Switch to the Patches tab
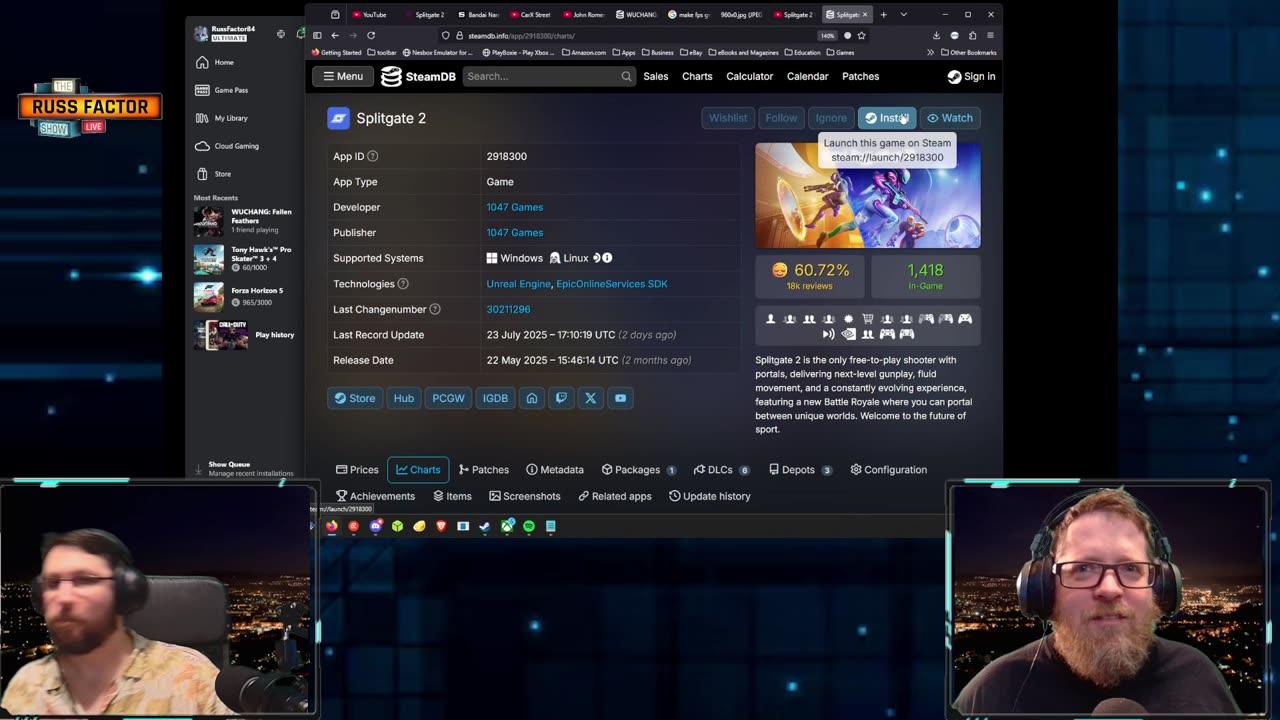 484,470
